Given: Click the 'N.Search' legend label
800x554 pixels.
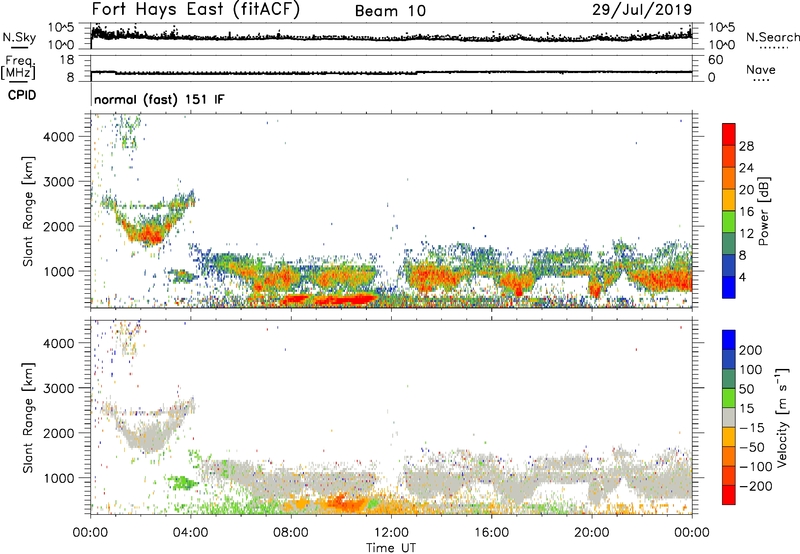Looking at the screenshot, I should [772, 37].
